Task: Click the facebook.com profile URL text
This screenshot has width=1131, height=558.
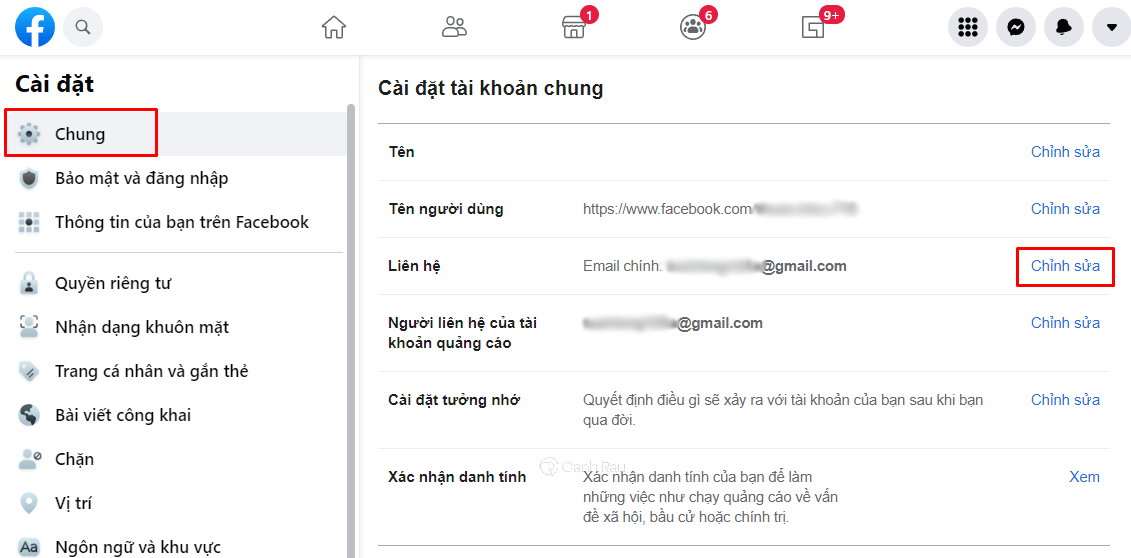Action: click(x=720, y=209)
